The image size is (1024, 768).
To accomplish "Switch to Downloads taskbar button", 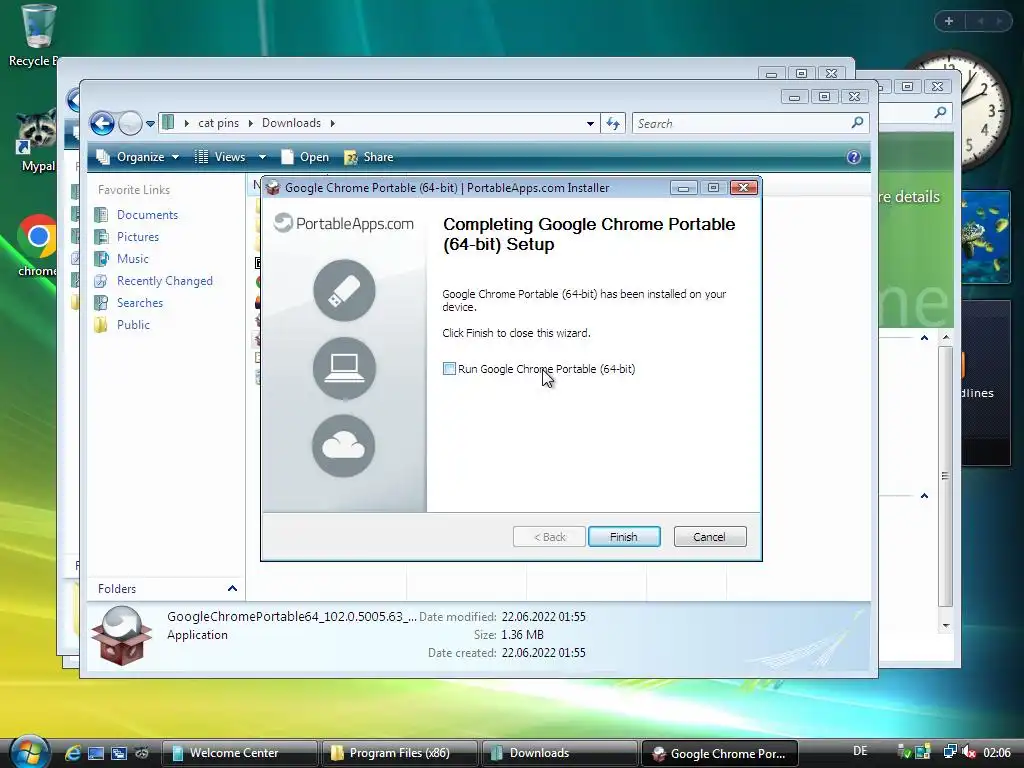I will 560,753.
